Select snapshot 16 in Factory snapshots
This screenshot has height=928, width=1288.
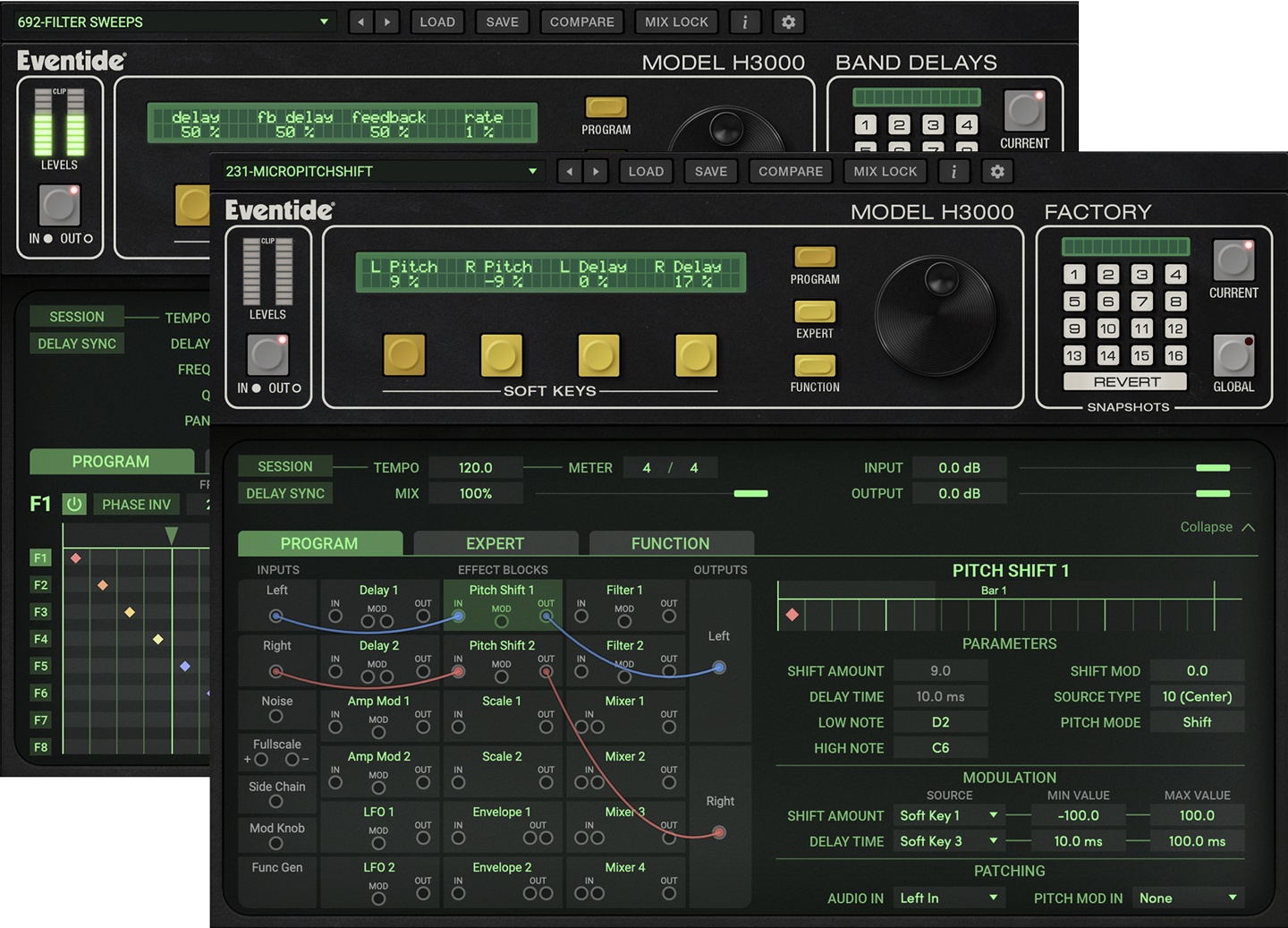point(1175,355)
